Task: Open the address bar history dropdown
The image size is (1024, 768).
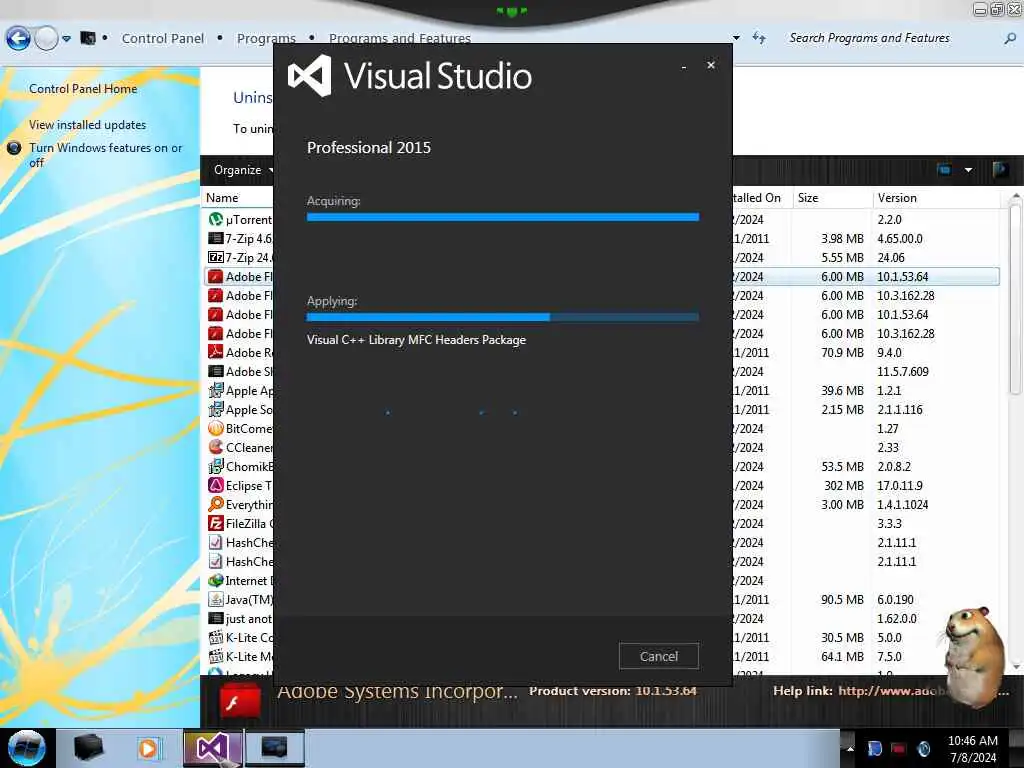Action: click(x=737, y=38)
